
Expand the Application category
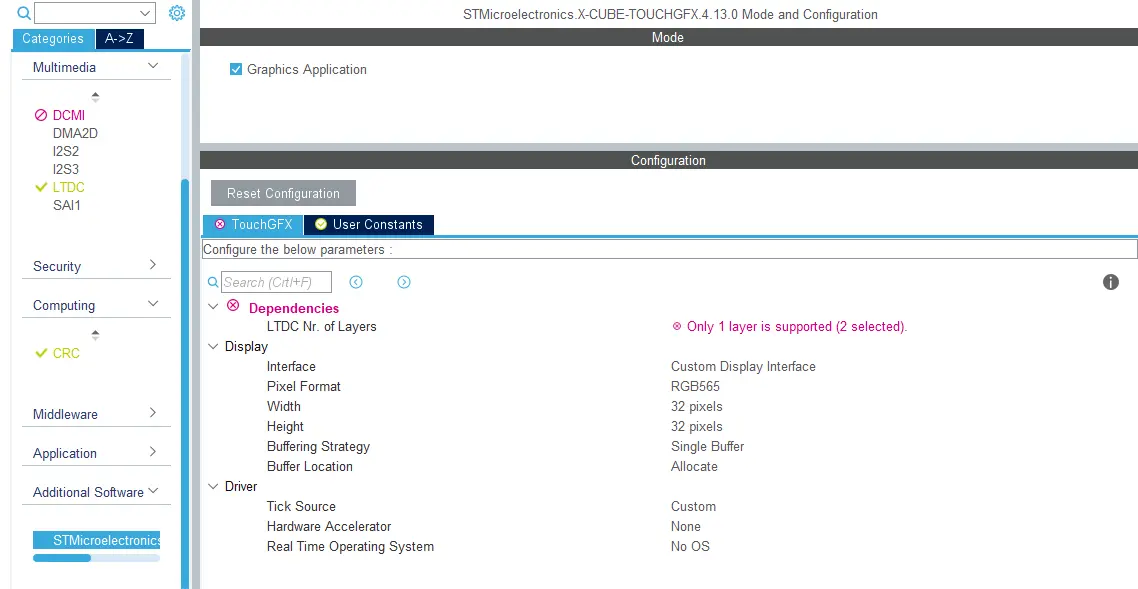point(152,452)
